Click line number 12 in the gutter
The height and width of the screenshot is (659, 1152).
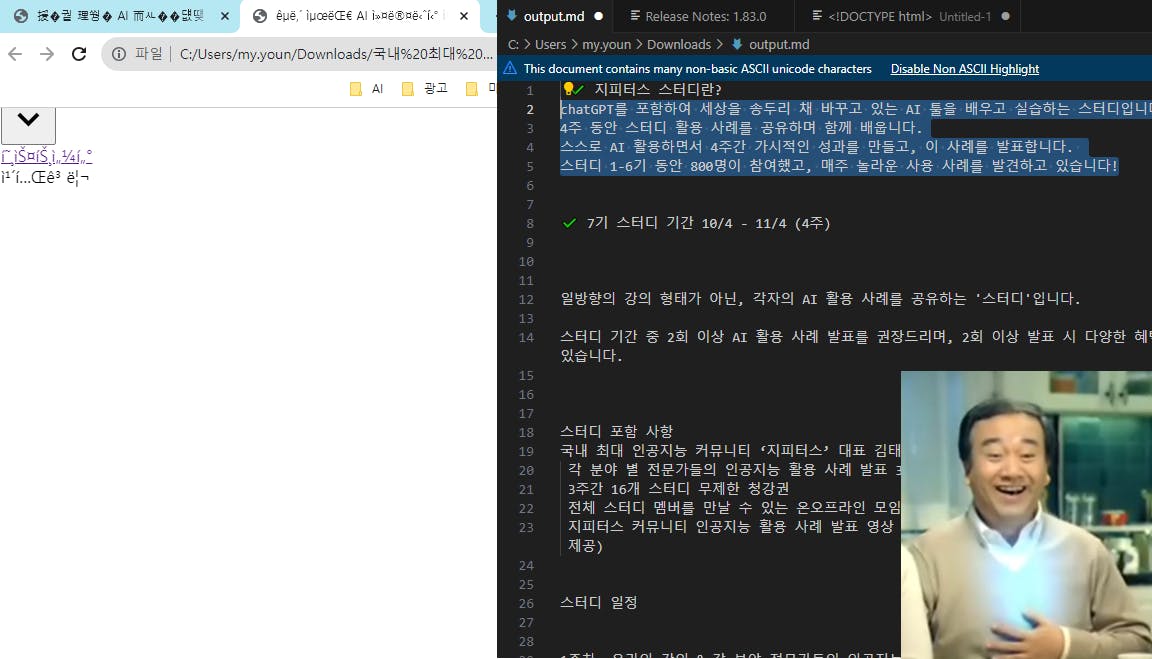click(526, 299)
